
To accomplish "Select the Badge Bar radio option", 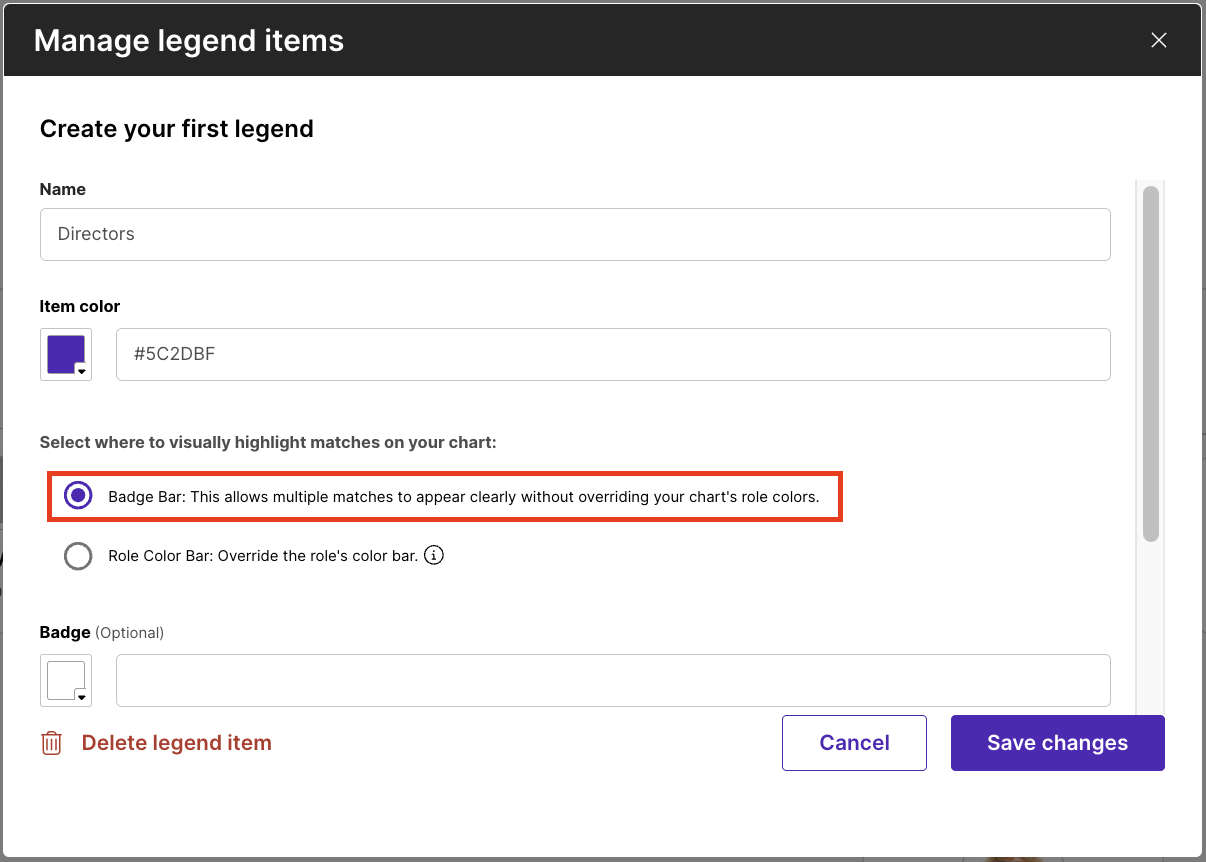I will [x=78, y=496].
